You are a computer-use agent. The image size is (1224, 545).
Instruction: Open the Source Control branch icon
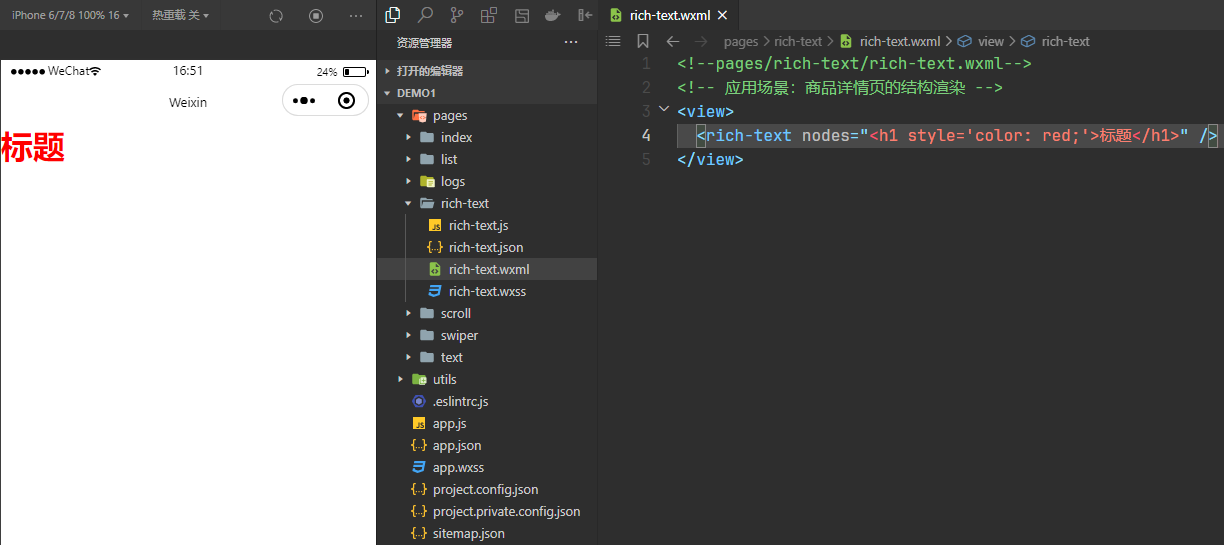pos(457,15)
